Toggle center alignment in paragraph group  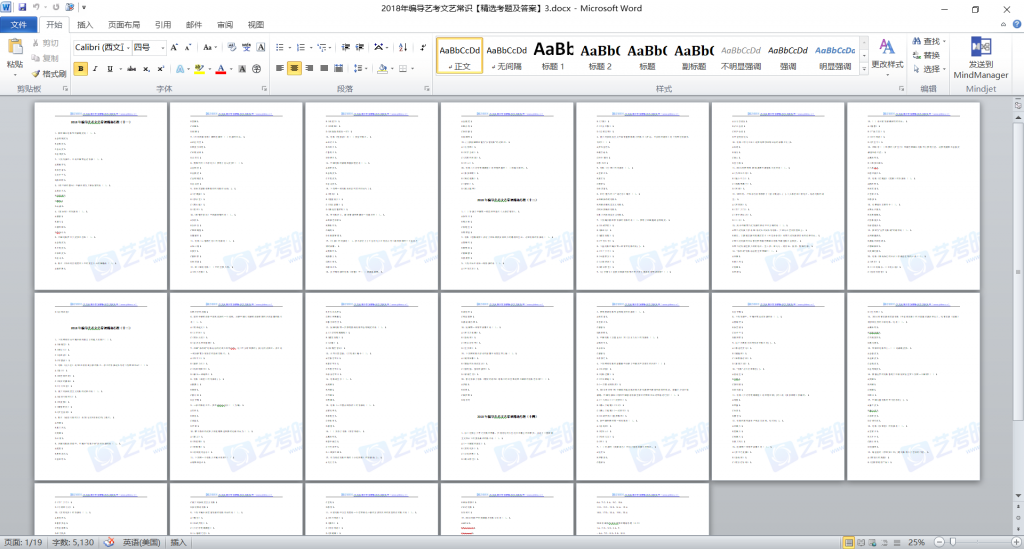point(295,69)
